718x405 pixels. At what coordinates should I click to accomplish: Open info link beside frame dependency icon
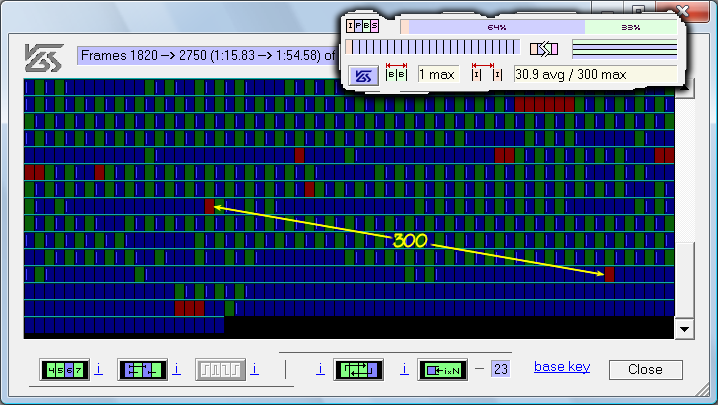tap(177, 369)
